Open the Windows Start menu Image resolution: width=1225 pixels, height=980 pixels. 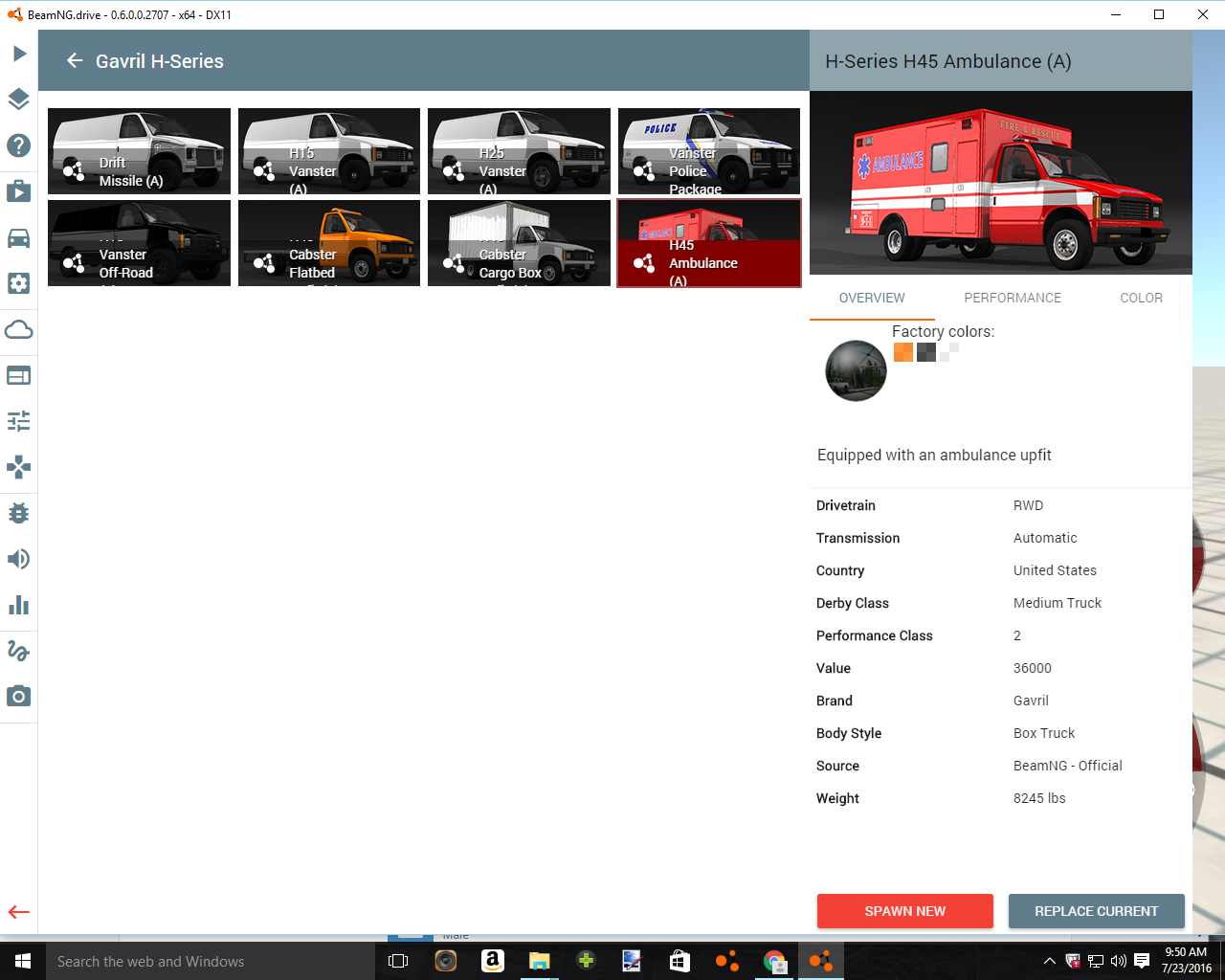(x=23, y=961)
